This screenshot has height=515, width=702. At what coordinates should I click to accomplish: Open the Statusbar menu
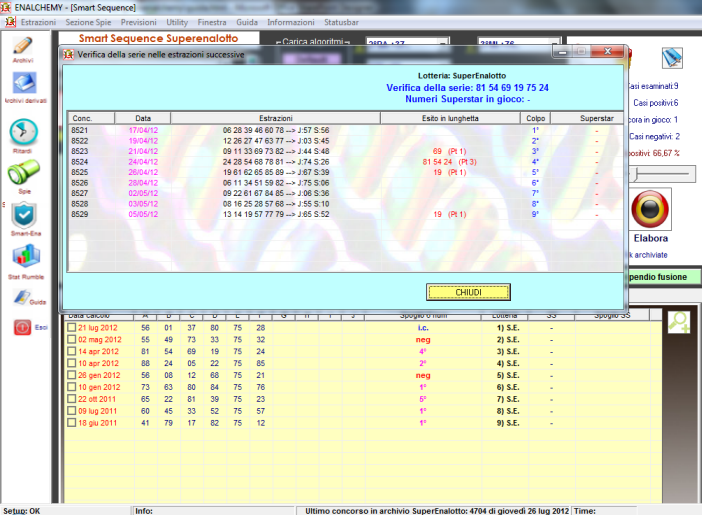[341, 22]
